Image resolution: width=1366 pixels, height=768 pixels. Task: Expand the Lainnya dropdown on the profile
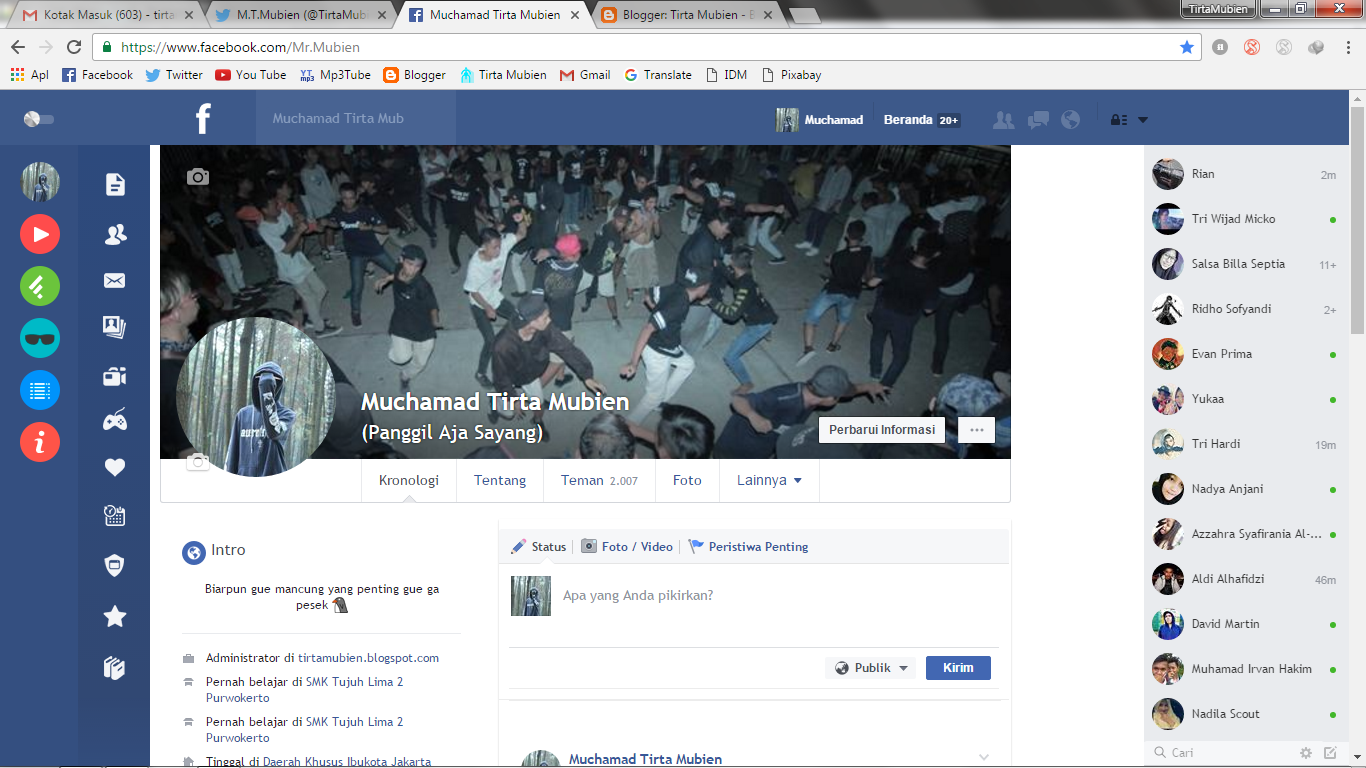pos(768,480)
